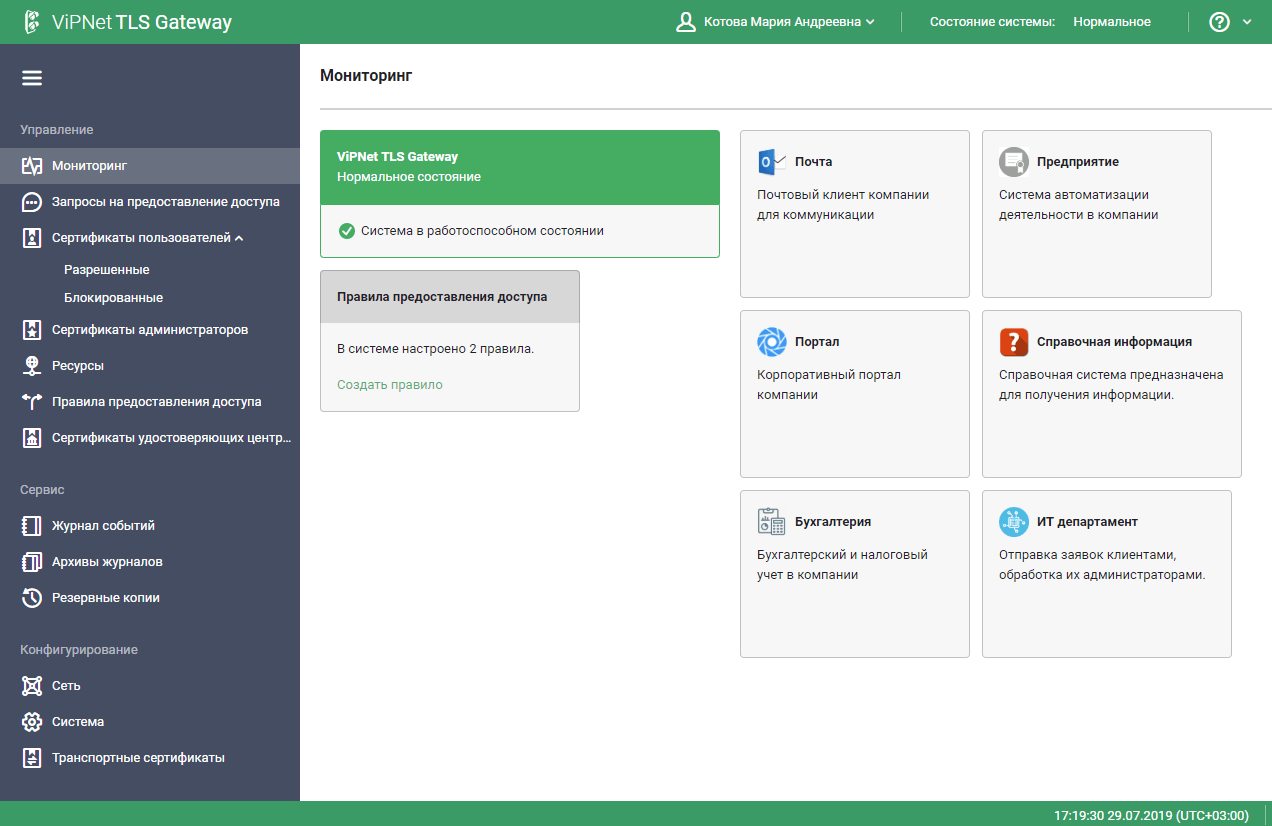Open the ИТ департамент resource card
This screenshot has width=1272, height=826.
(x=1107, y=574)
